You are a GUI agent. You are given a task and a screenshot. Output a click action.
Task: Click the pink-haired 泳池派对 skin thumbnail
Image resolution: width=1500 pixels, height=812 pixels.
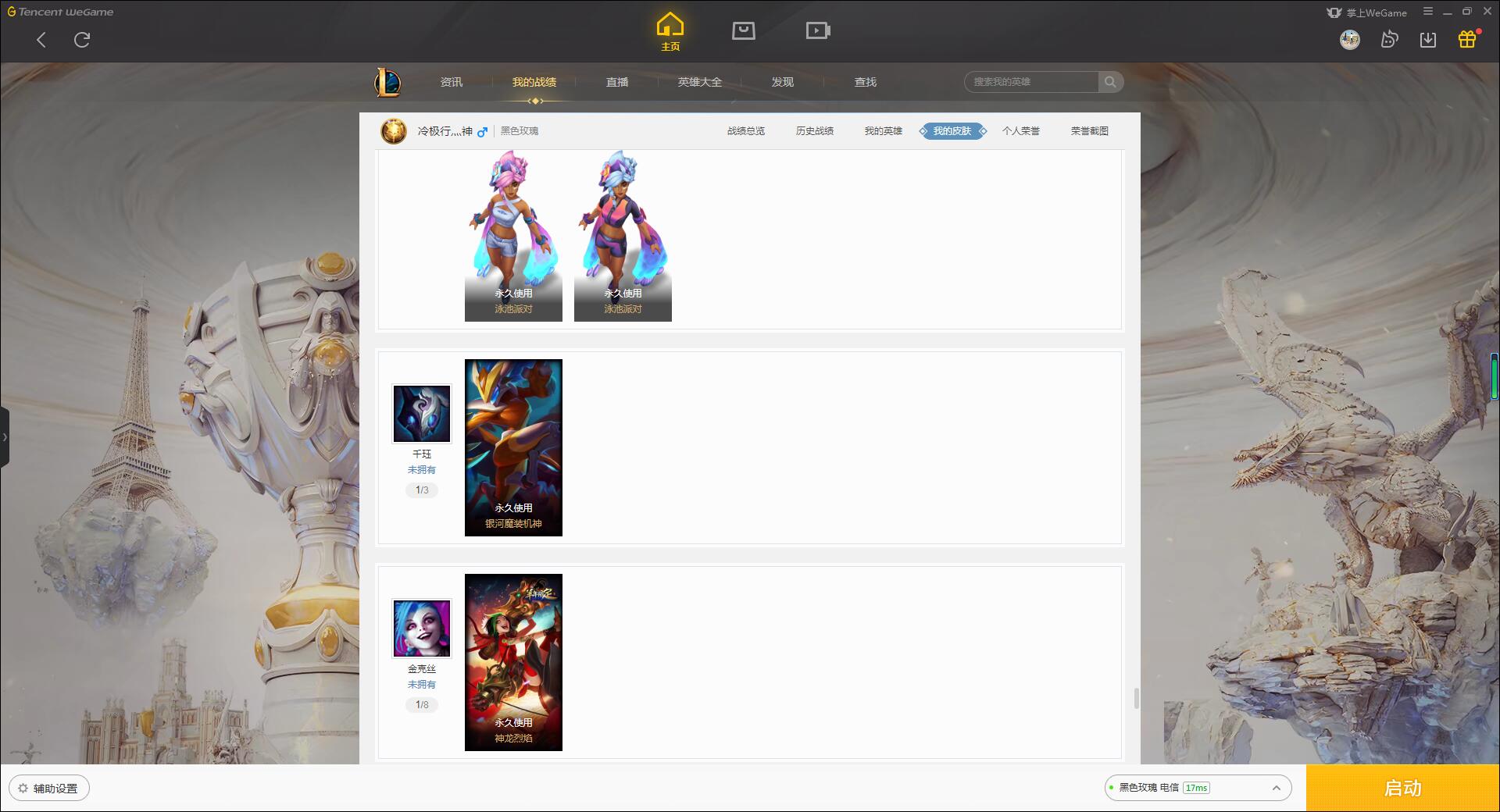[513, 236]
